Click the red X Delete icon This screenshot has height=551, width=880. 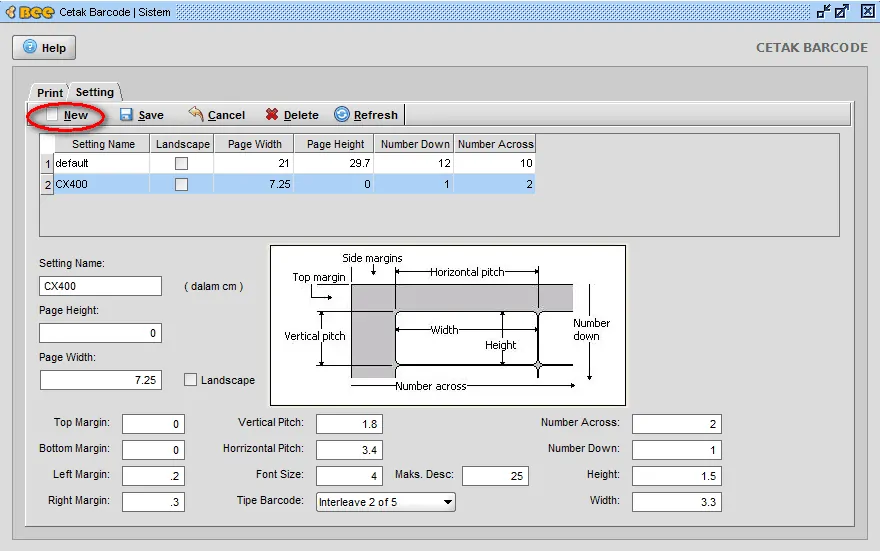click(x=271, y=115)
